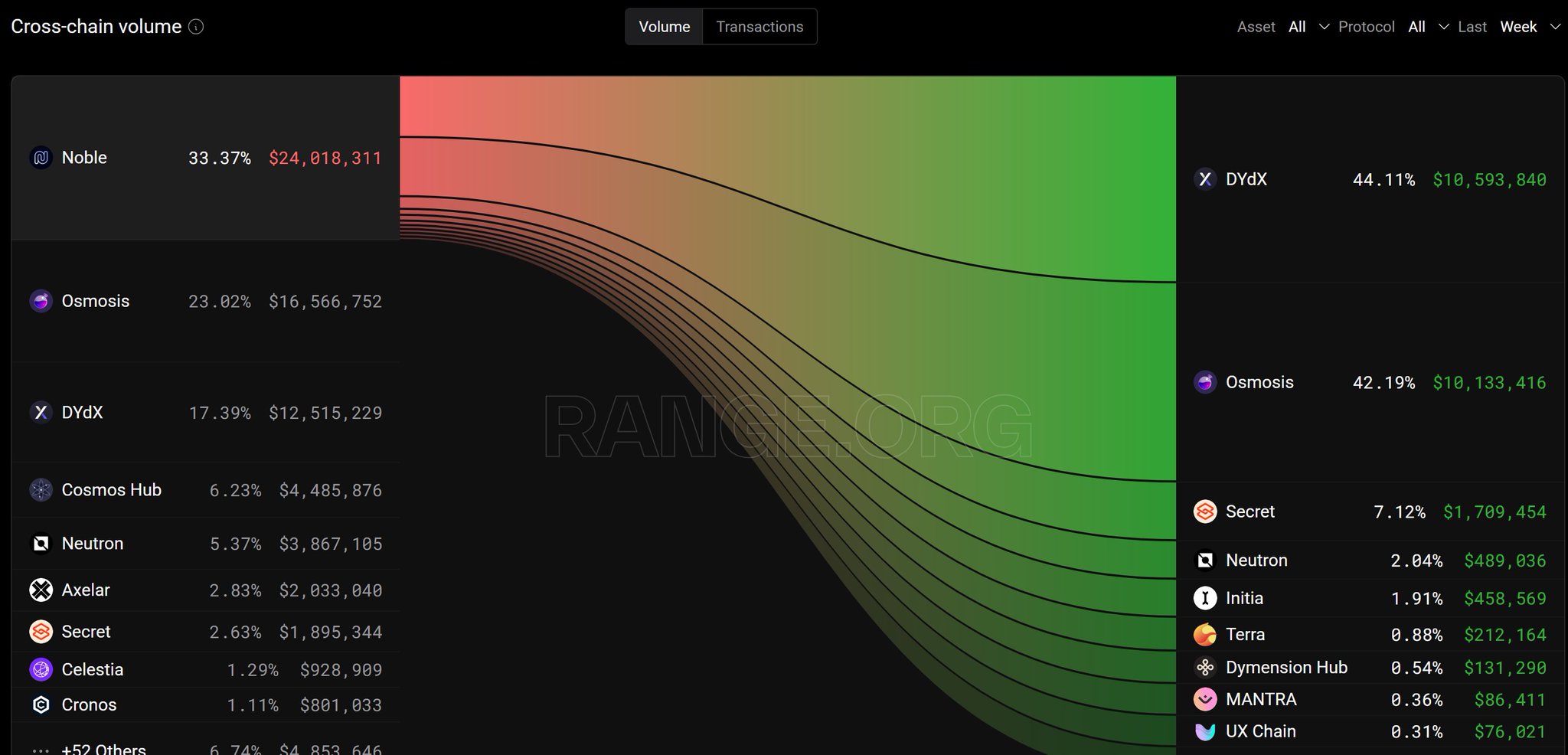Click DYdX destination volume $10,593,840
Image resolution: width=1568 pixels, height=755 pixels.
click(1490, 180)
